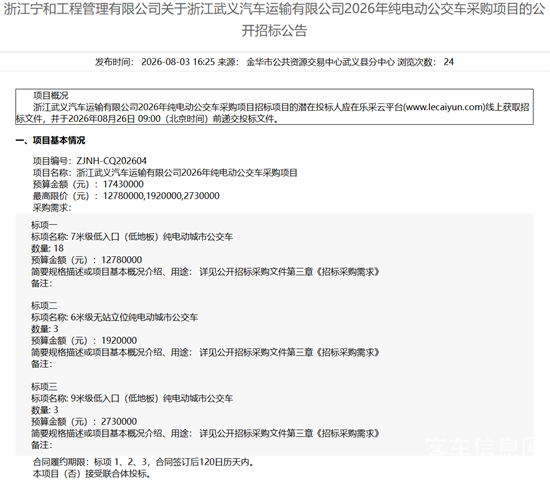
Task: Click the bid deadline 2026年08月26日 09:00
Action: (114, 119)
